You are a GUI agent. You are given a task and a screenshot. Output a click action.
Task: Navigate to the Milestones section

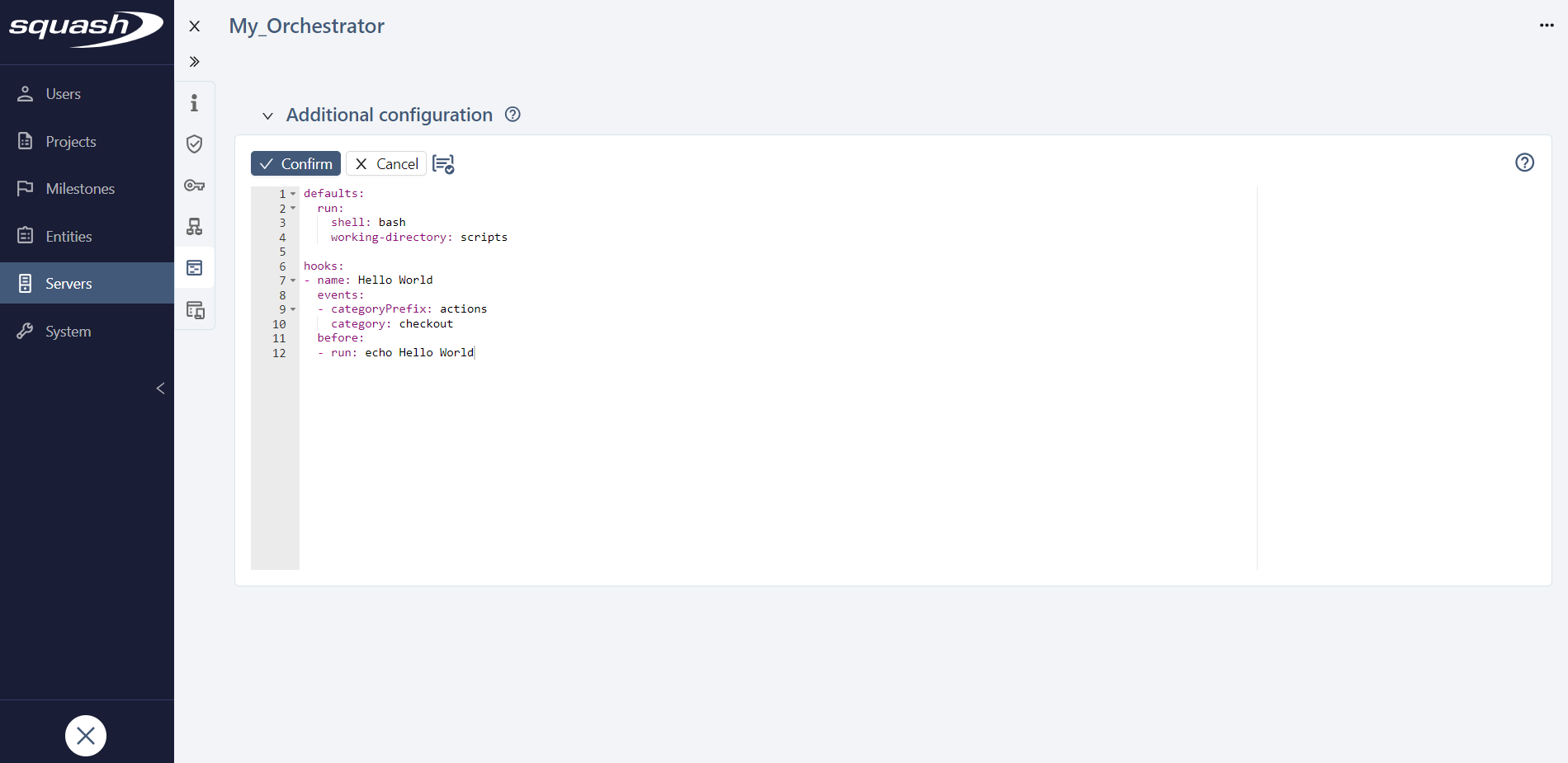[80, 188]
